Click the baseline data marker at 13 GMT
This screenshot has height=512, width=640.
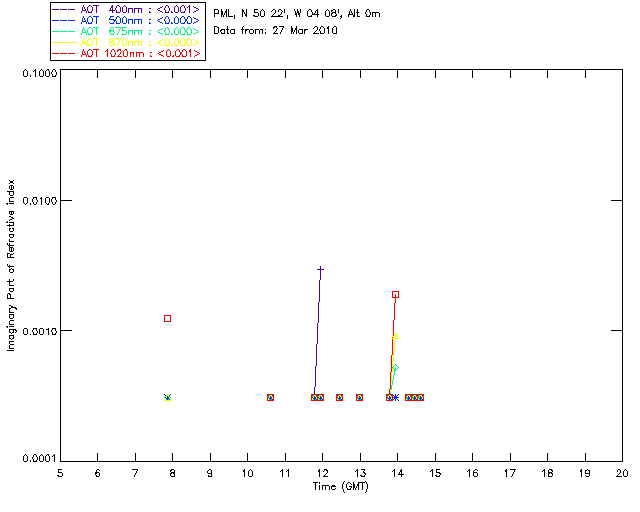point(359,397)
